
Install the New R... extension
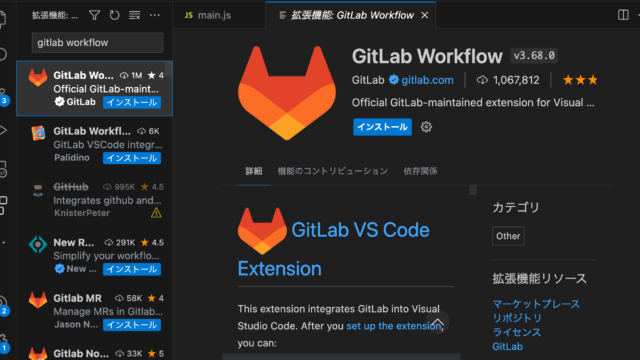(132, 269)
